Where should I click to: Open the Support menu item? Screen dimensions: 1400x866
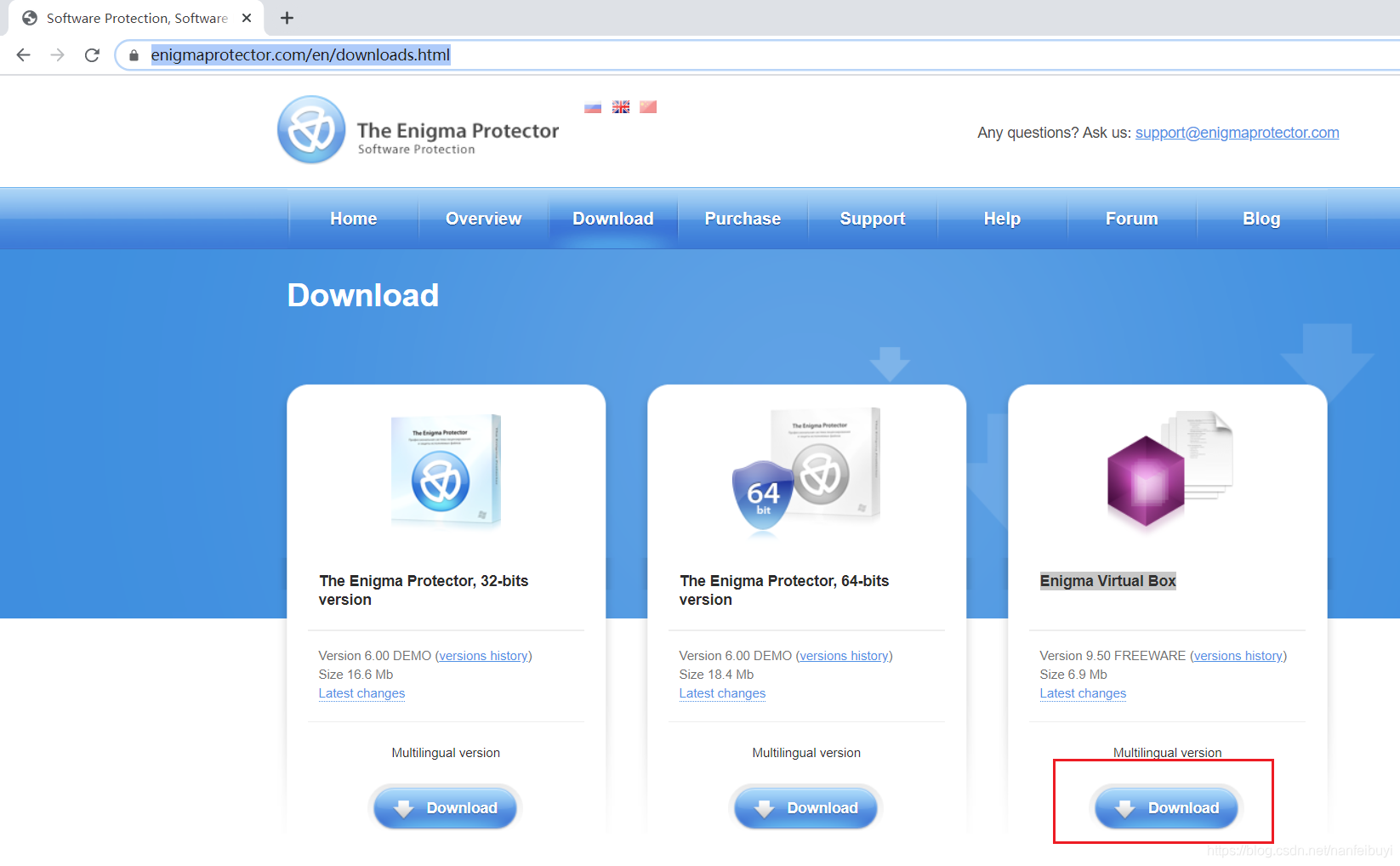(x=873, y=219)
